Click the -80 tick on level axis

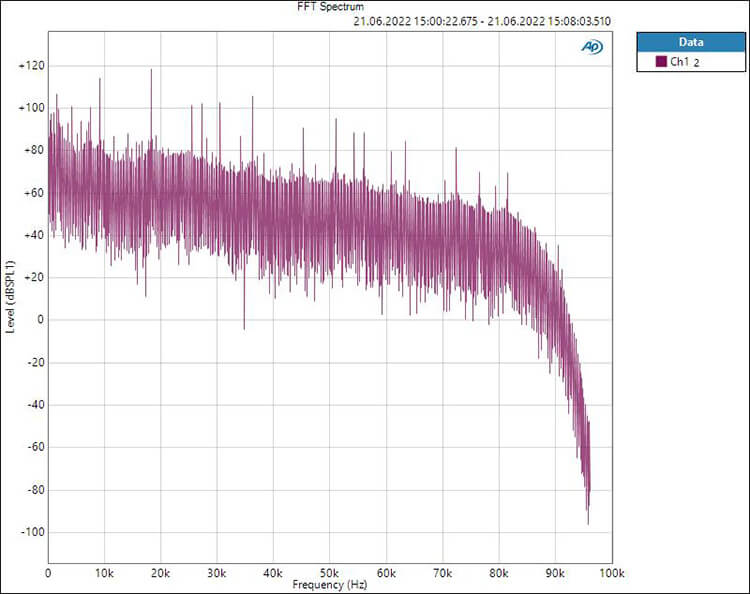(35, 490)
